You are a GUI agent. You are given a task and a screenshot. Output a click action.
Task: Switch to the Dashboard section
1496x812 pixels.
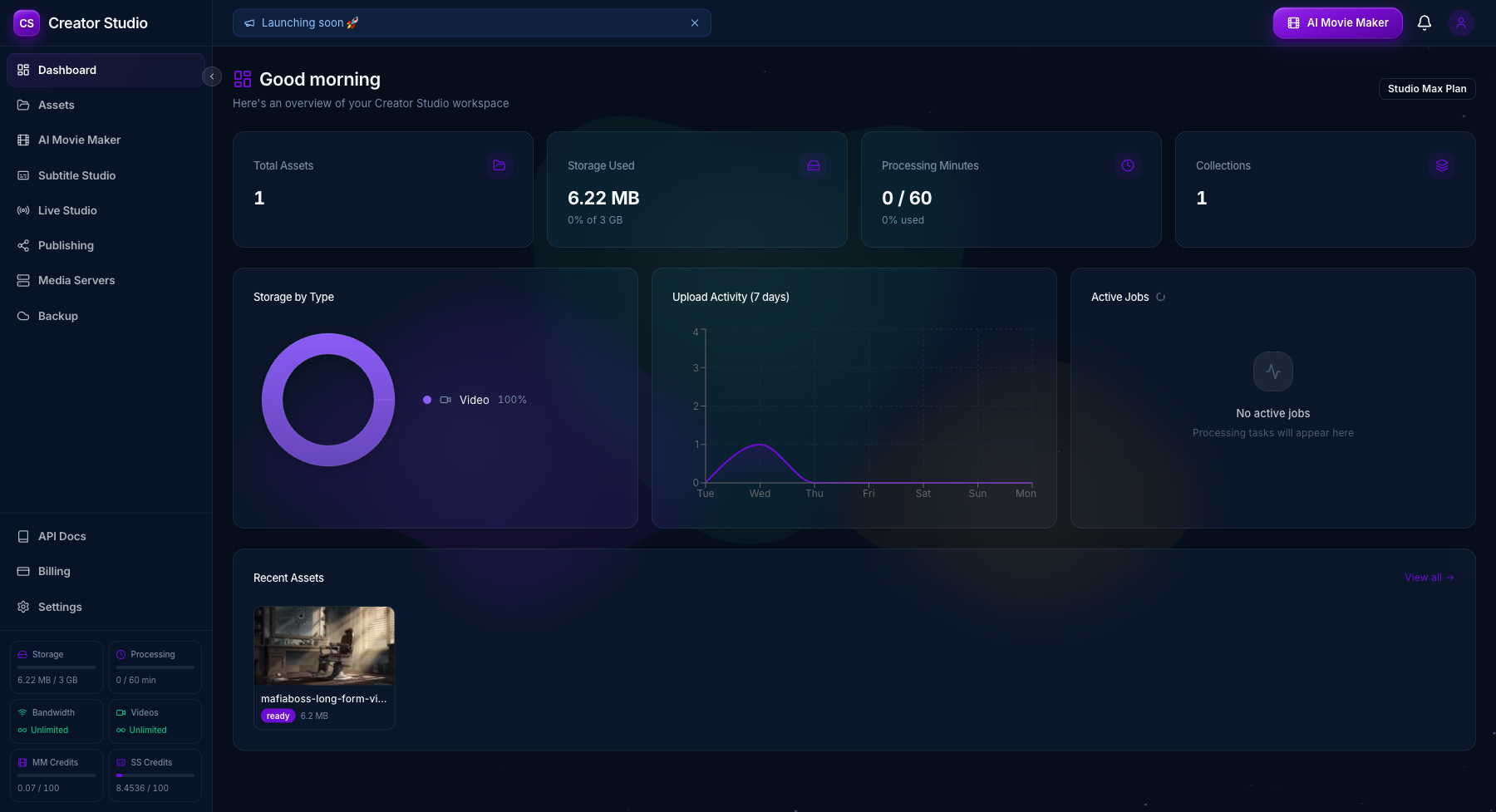67,70
